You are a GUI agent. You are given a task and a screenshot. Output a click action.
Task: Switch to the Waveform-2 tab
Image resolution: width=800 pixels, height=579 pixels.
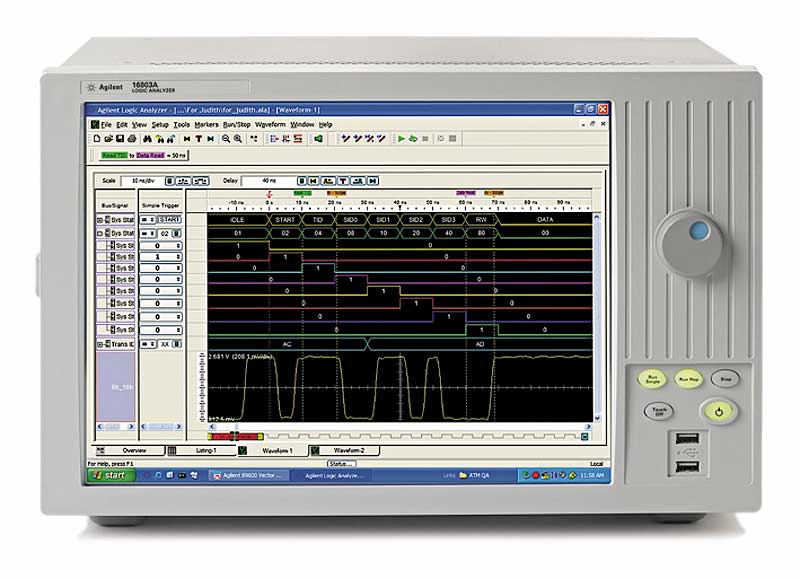[344, 450]
